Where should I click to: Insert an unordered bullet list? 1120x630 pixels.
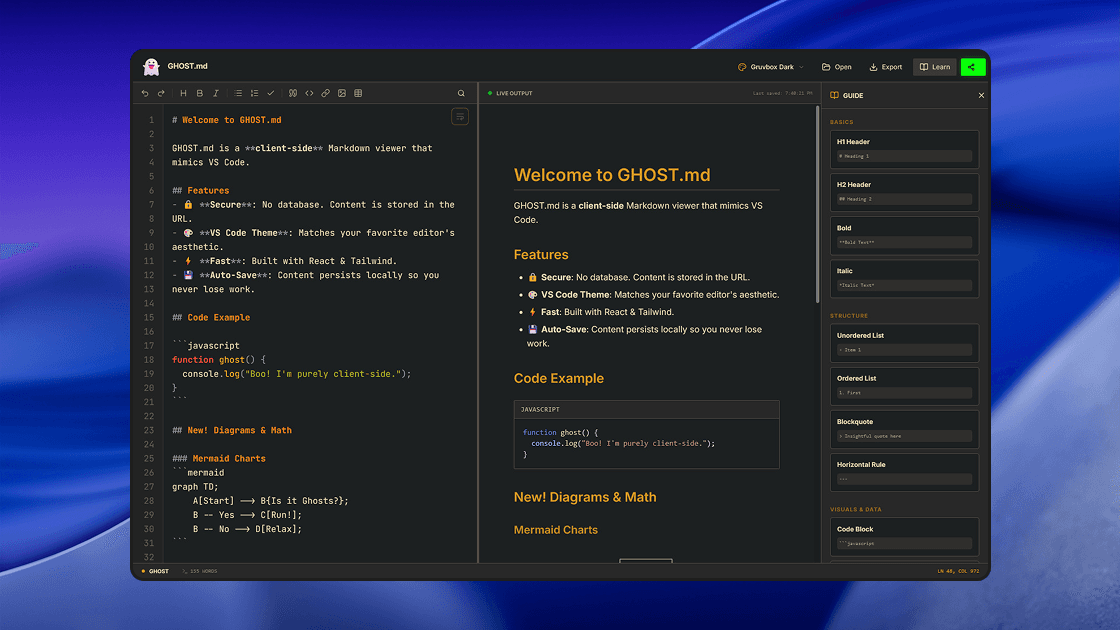239,94
